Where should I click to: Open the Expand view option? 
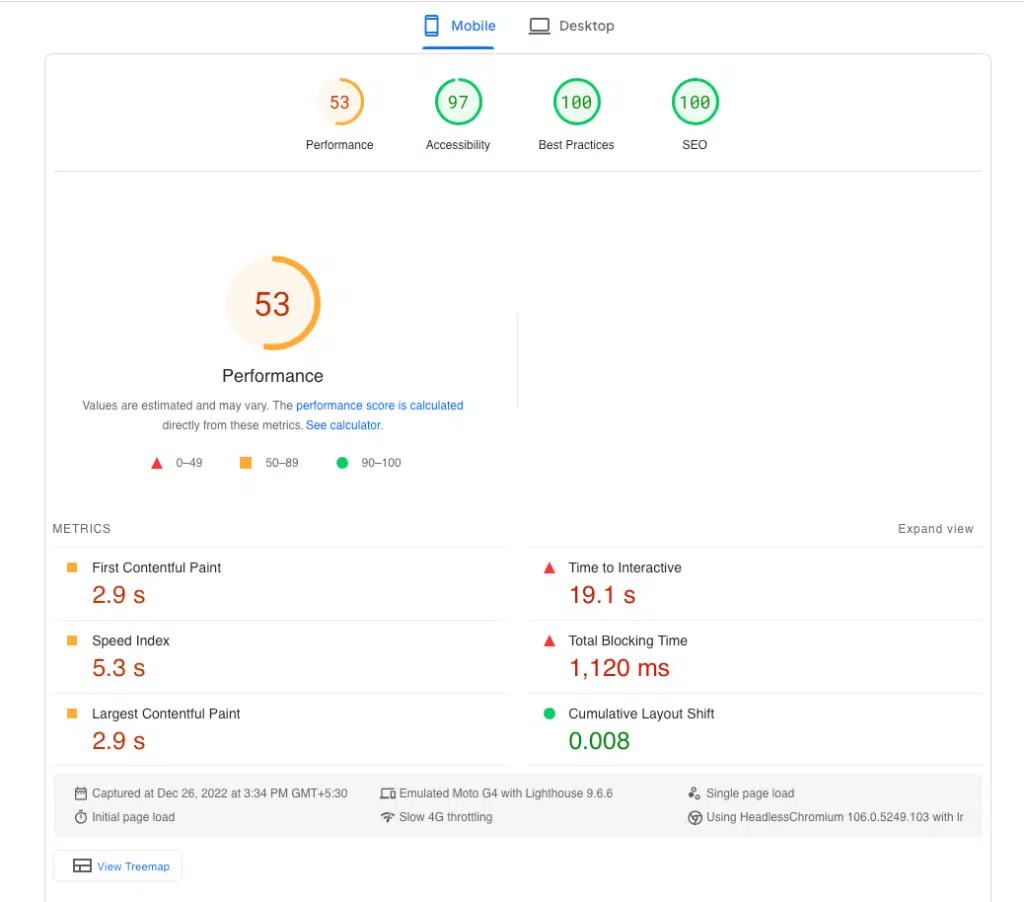pos(935,528)
